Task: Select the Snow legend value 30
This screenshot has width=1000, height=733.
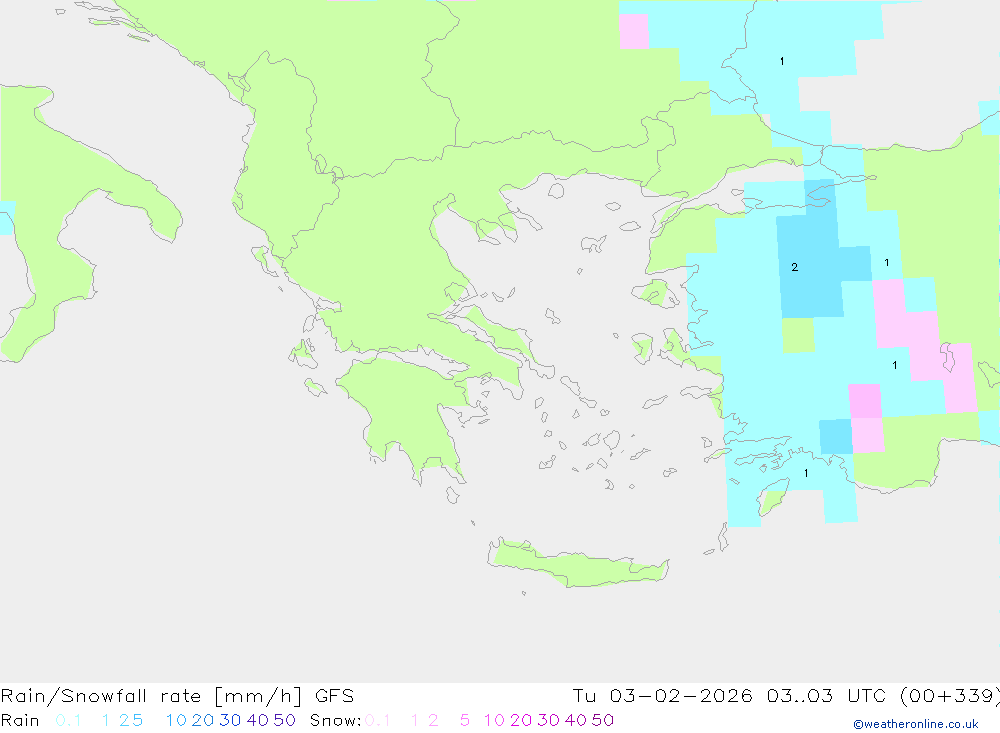Action: pyautogui.click(x=548, y=720)
